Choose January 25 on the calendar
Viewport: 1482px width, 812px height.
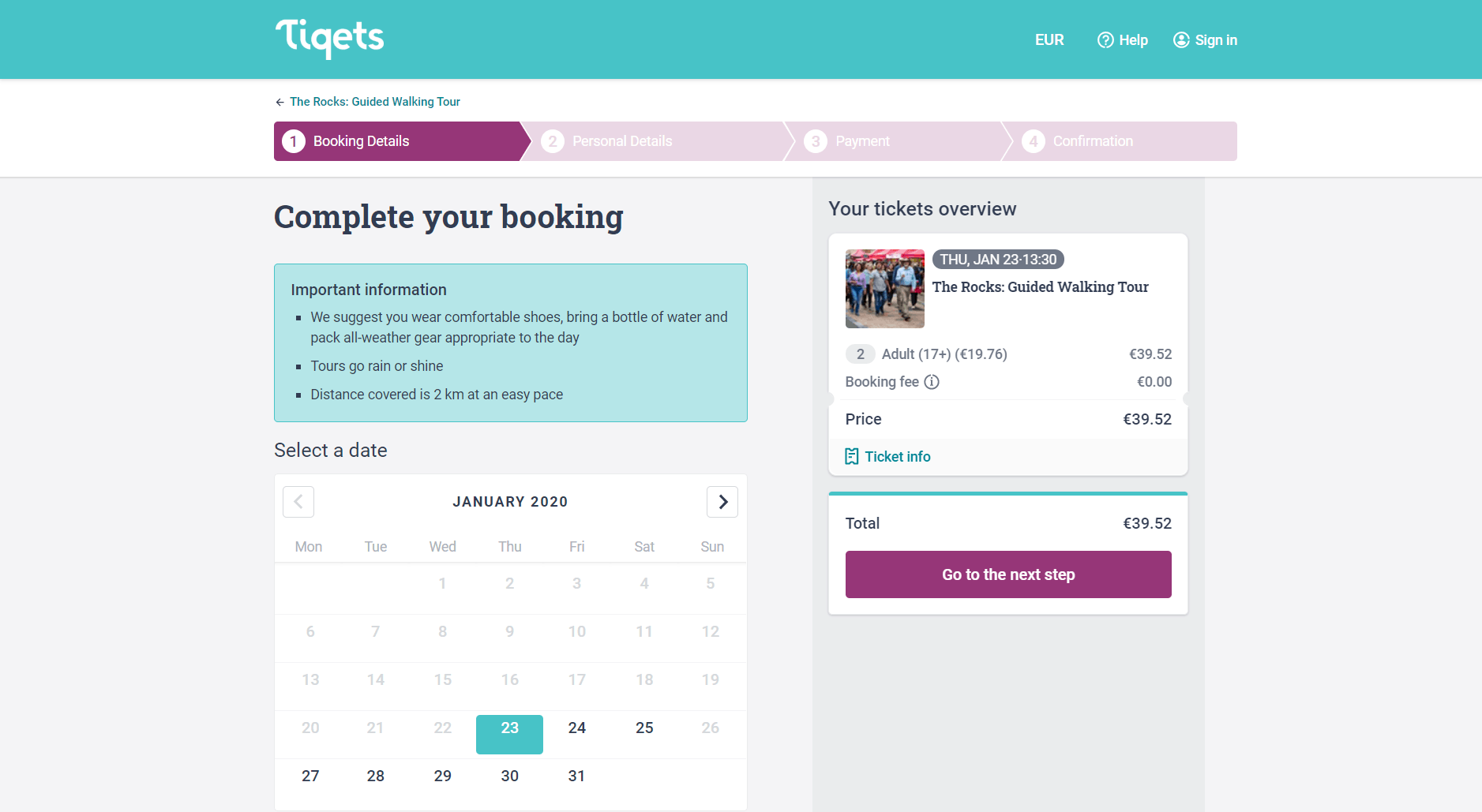pos(644,728)
